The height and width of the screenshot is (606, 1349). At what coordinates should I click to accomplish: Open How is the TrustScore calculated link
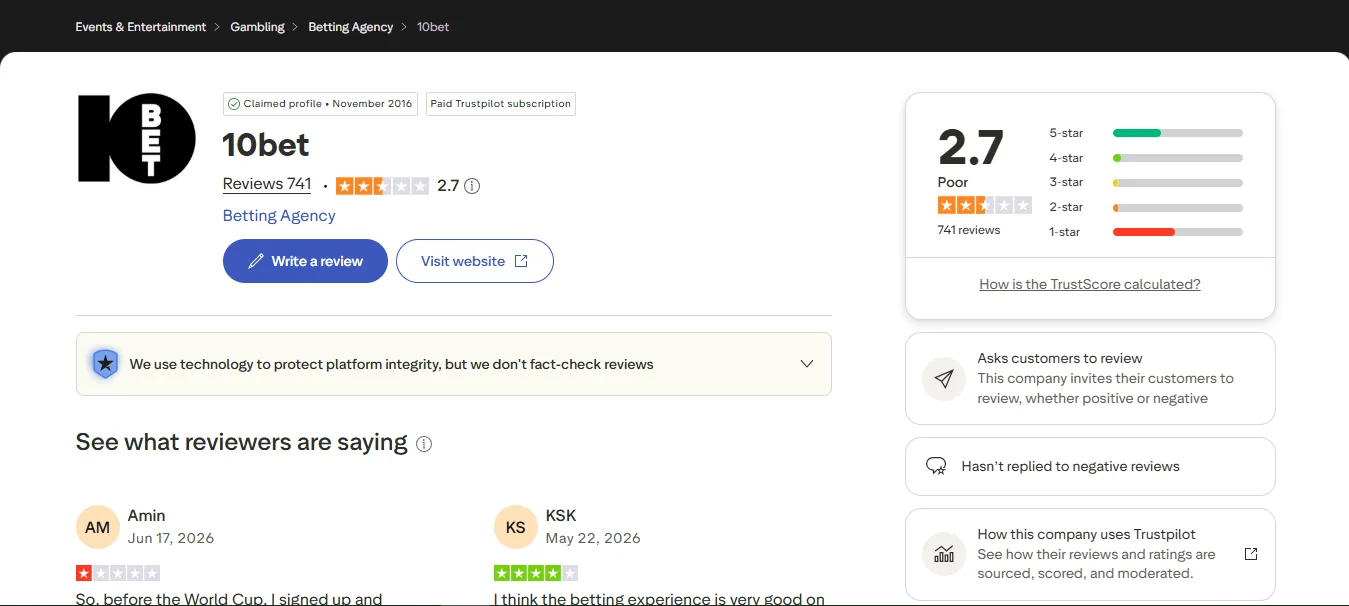(1090, 284)
